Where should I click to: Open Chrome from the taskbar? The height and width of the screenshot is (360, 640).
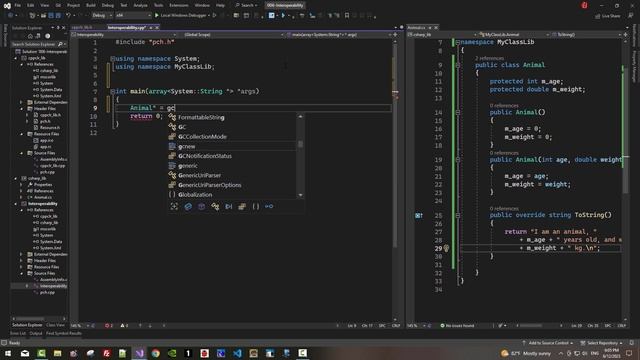point(156,353)
